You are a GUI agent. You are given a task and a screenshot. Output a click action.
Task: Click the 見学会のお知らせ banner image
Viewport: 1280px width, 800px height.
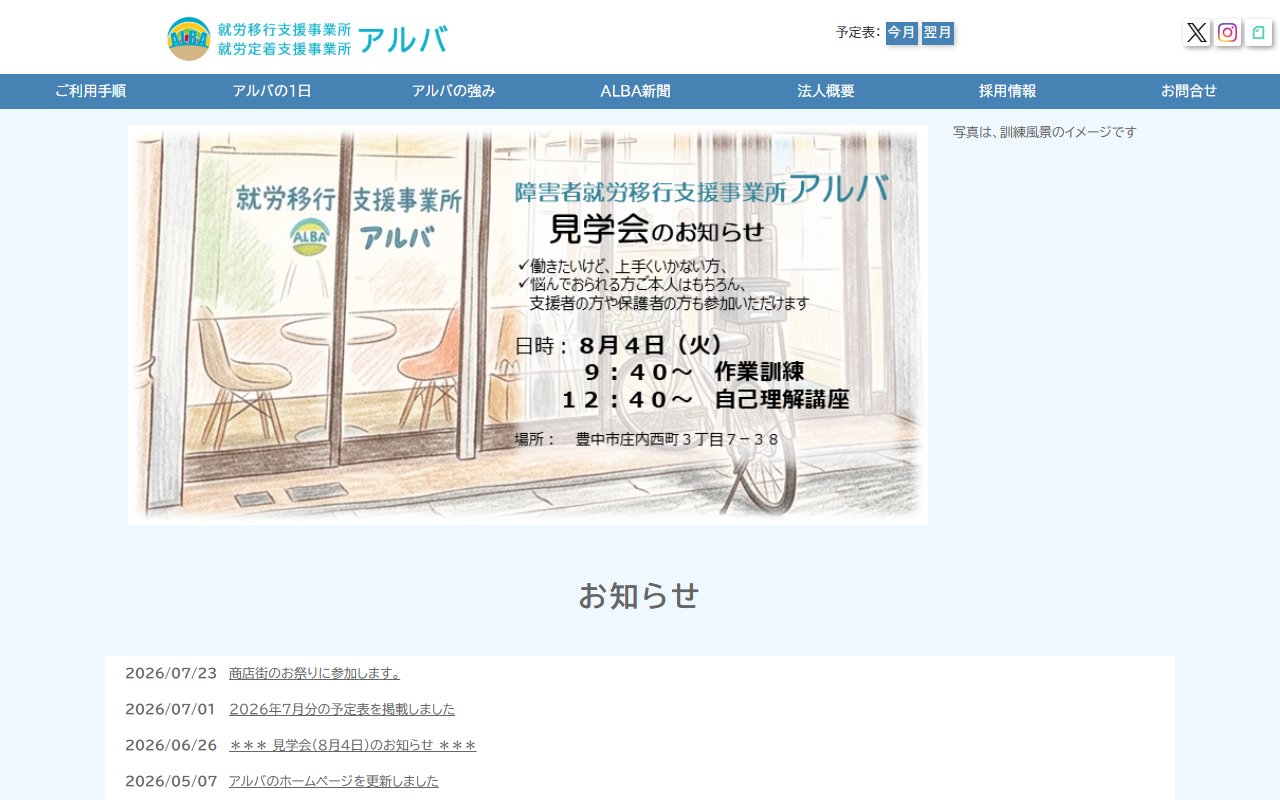pyautogui.click(x=528, y=325)
